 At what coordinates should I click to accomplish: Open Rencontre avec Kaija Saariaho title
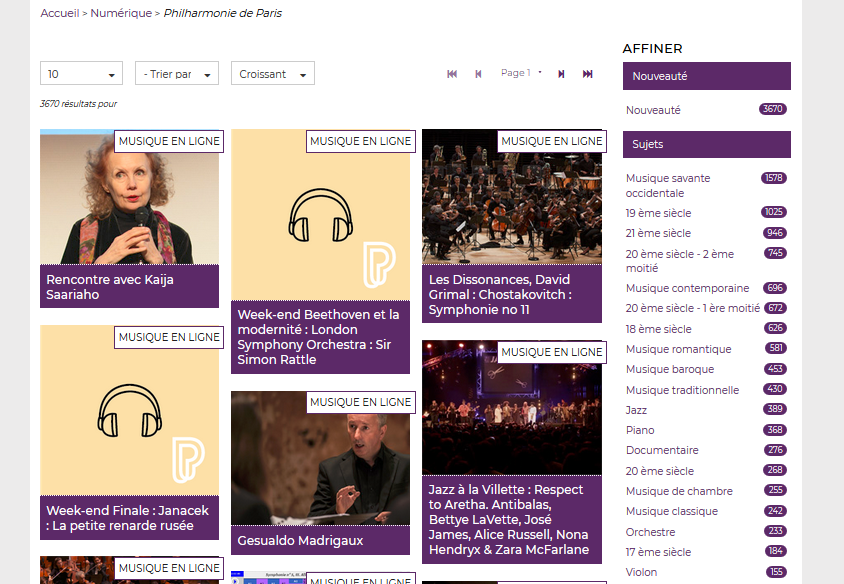click(x=110, y=287)
